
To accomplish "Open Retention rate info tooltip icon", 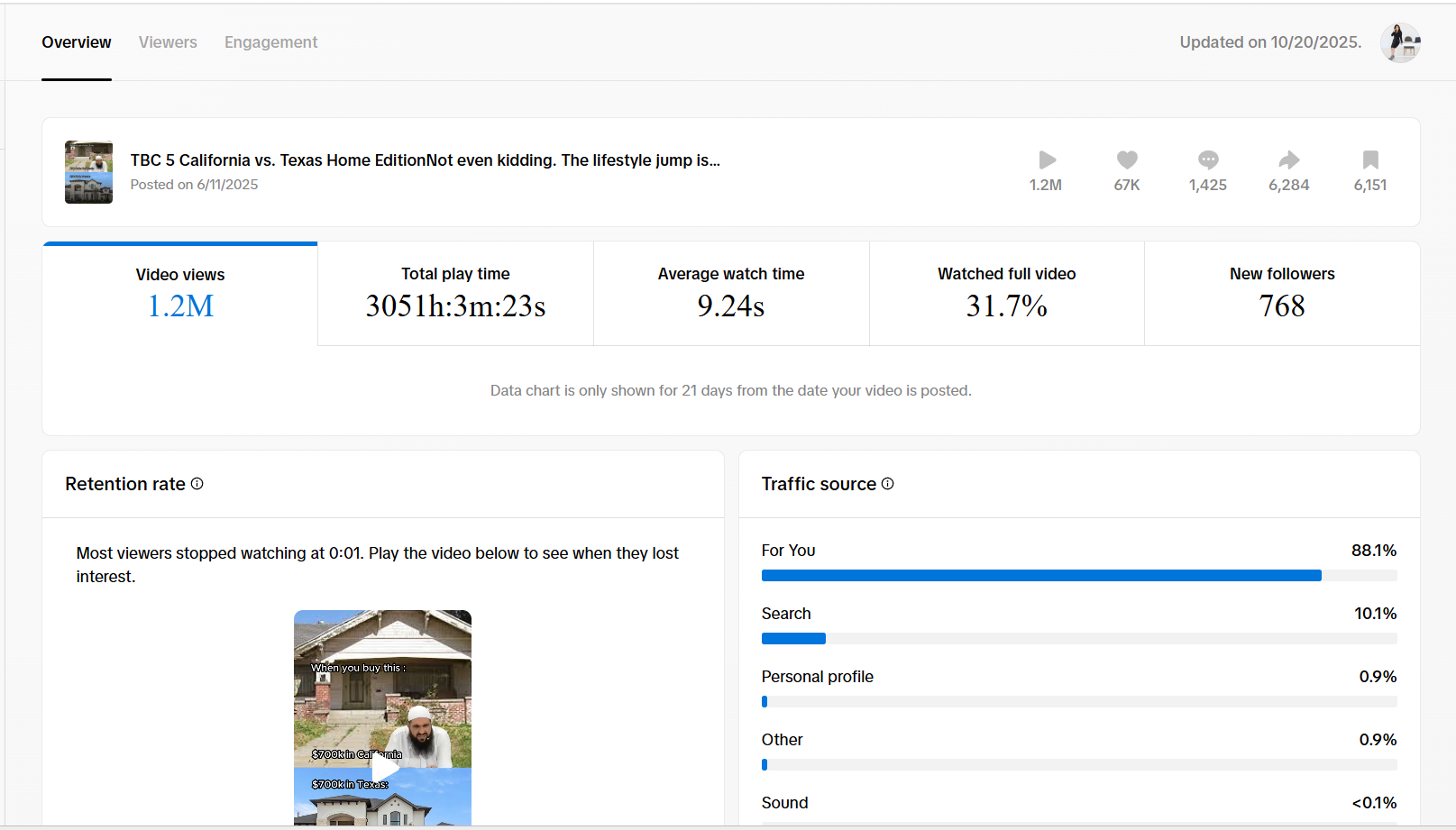I will (197, 484).
